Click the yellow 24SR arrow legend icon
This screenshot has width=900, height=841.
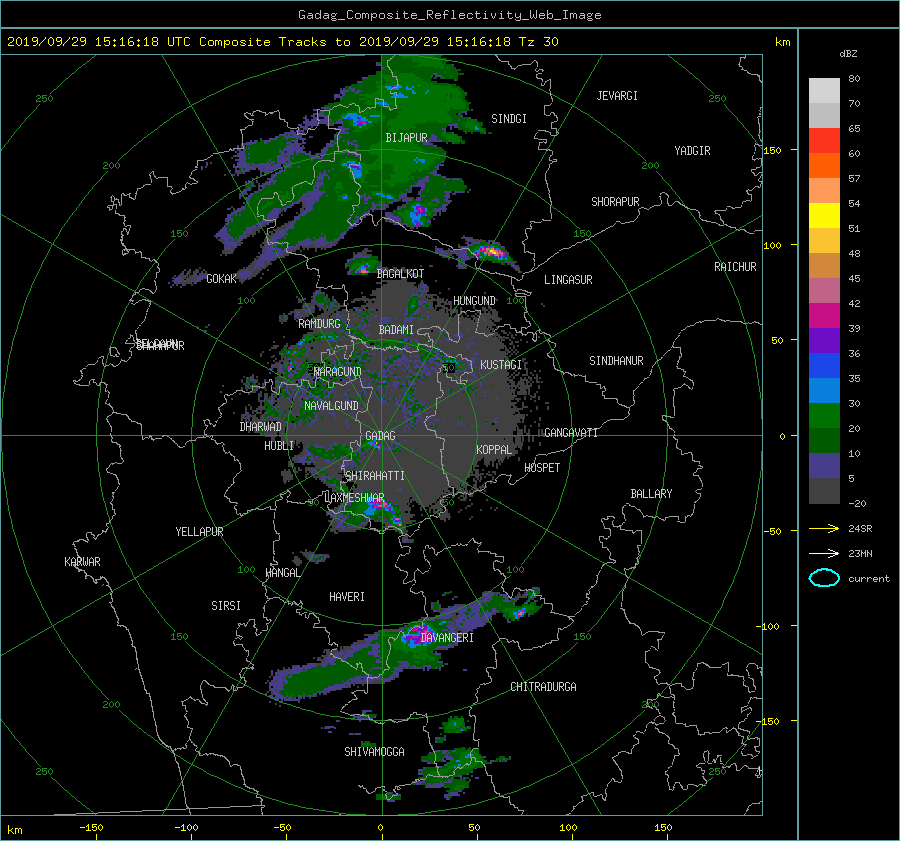[x=824, y=528]
